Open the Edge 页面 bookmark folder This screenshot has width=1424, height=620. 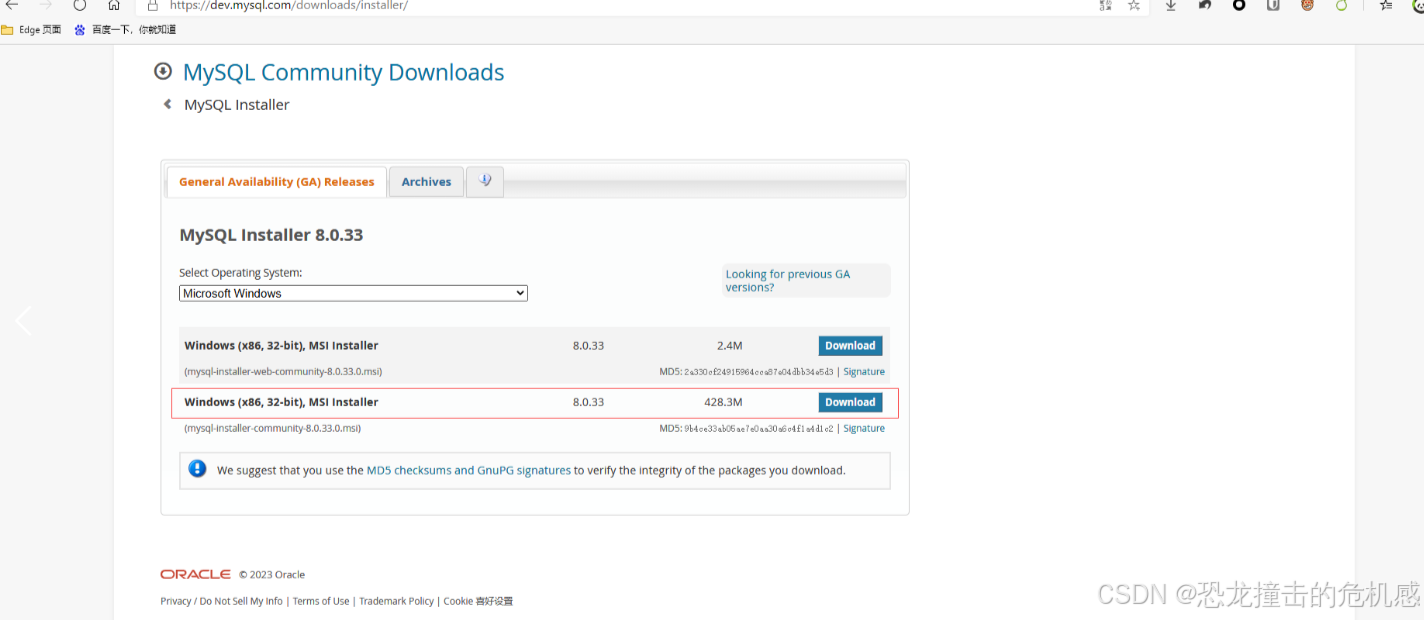[31, 30]
